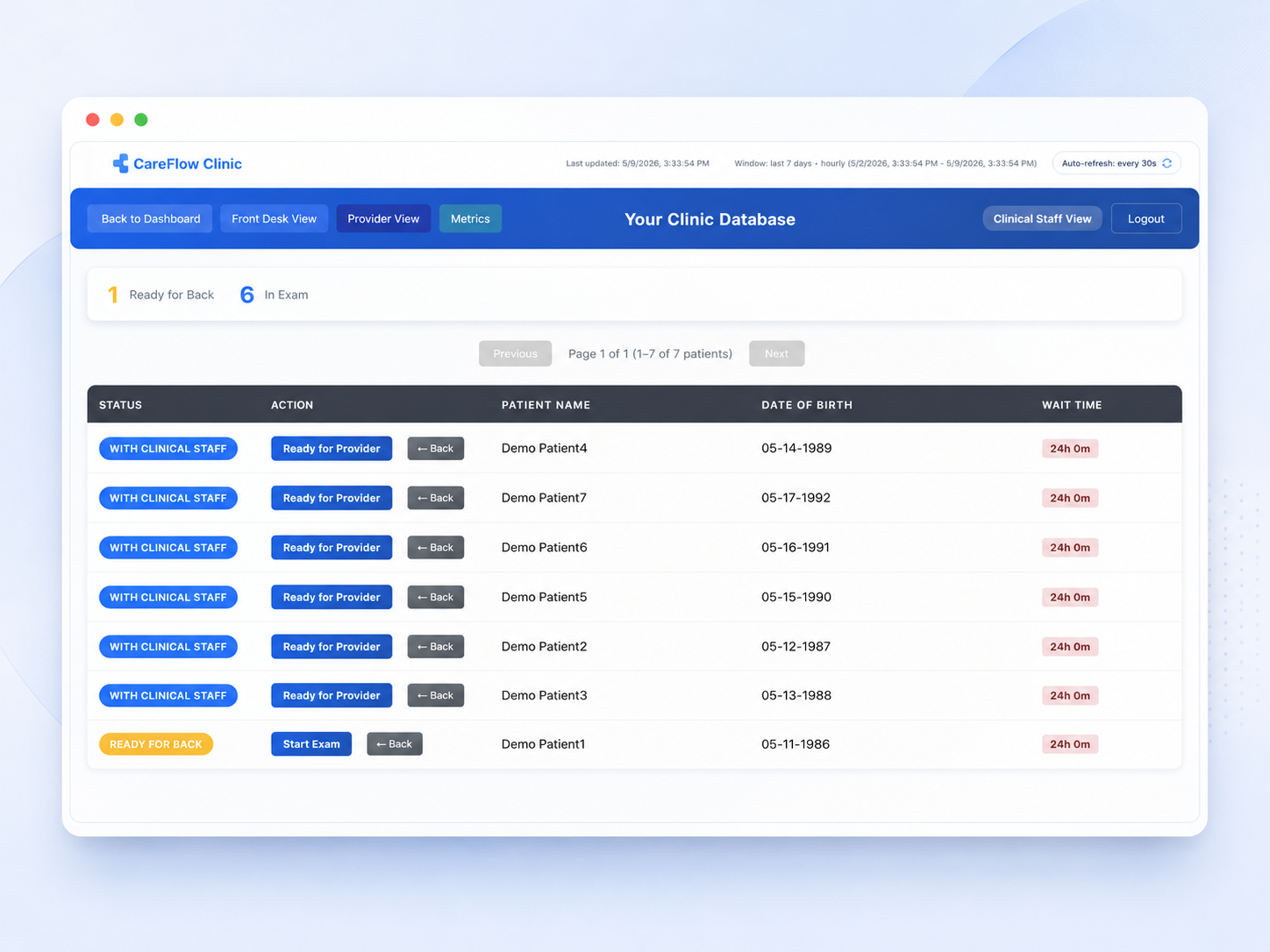
Task: Mark Demo Patient2 Ready for Provider
Action: (x=332, y=646)
